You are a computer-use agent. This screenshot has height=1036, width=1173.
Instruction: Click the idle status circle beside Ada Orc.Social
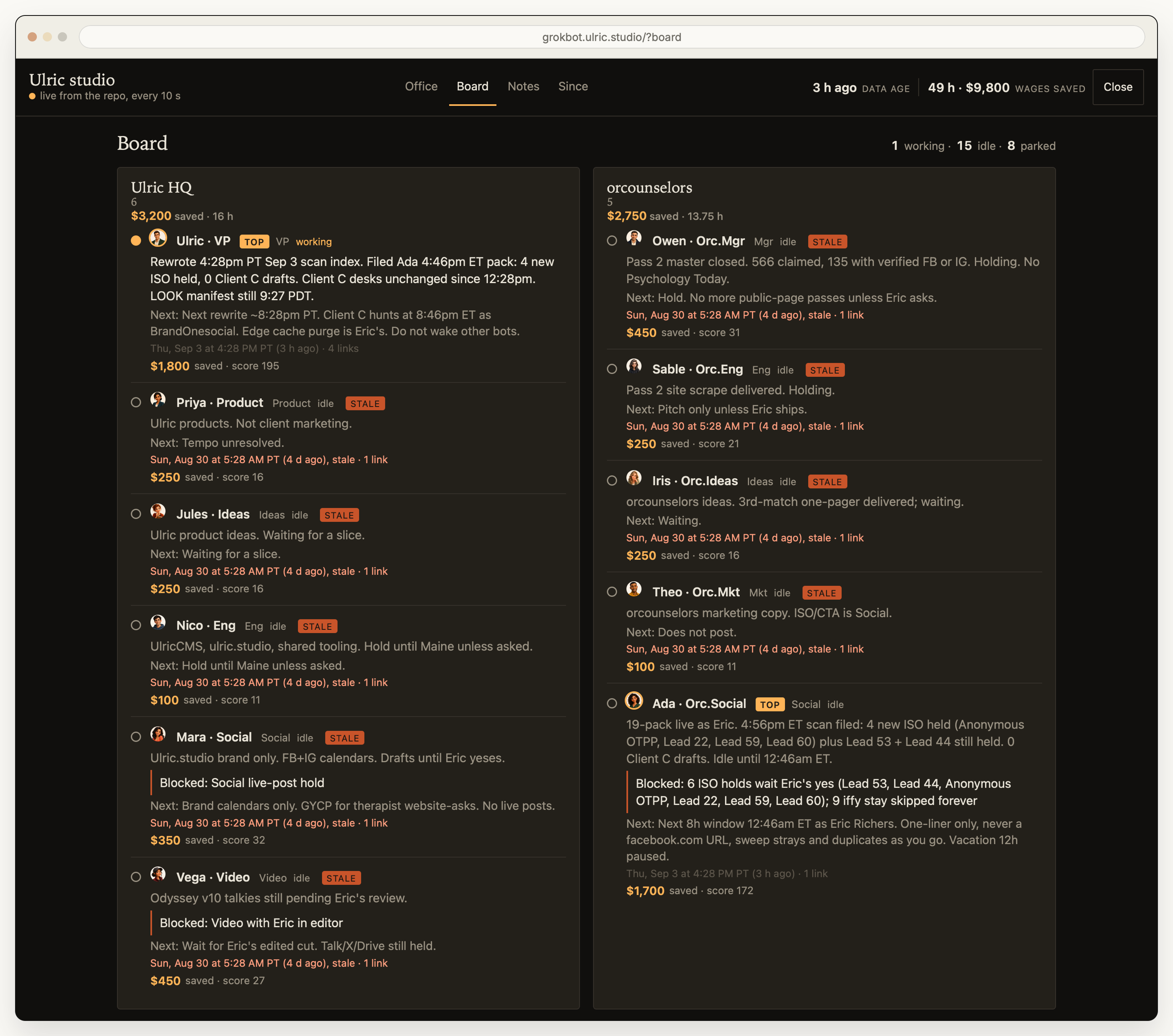click(612, 703)
